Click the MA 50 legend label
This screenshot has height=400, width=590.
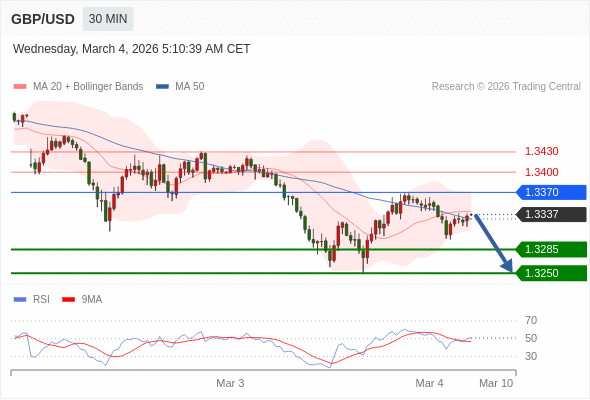coord(190,87)
